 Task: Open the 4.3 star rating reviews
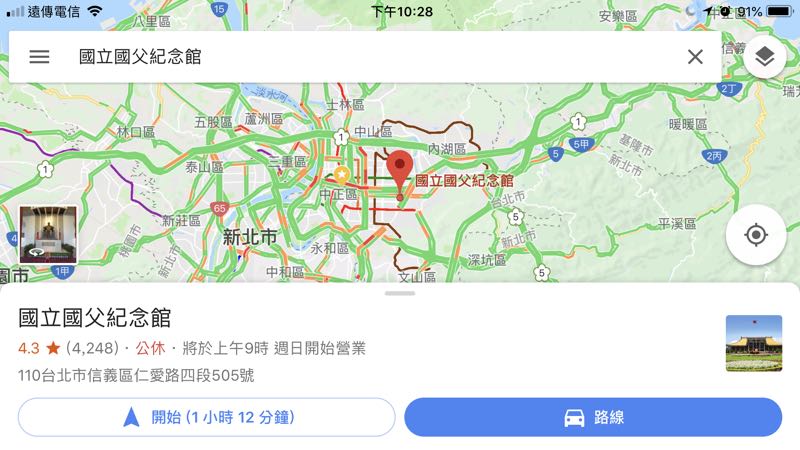click(68, 348)
